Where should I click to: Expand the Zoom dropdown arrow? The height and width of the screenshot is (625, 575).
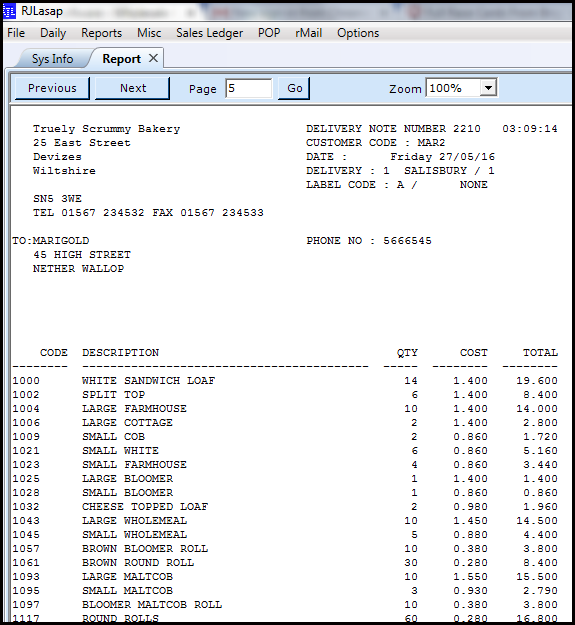point(488,88)
